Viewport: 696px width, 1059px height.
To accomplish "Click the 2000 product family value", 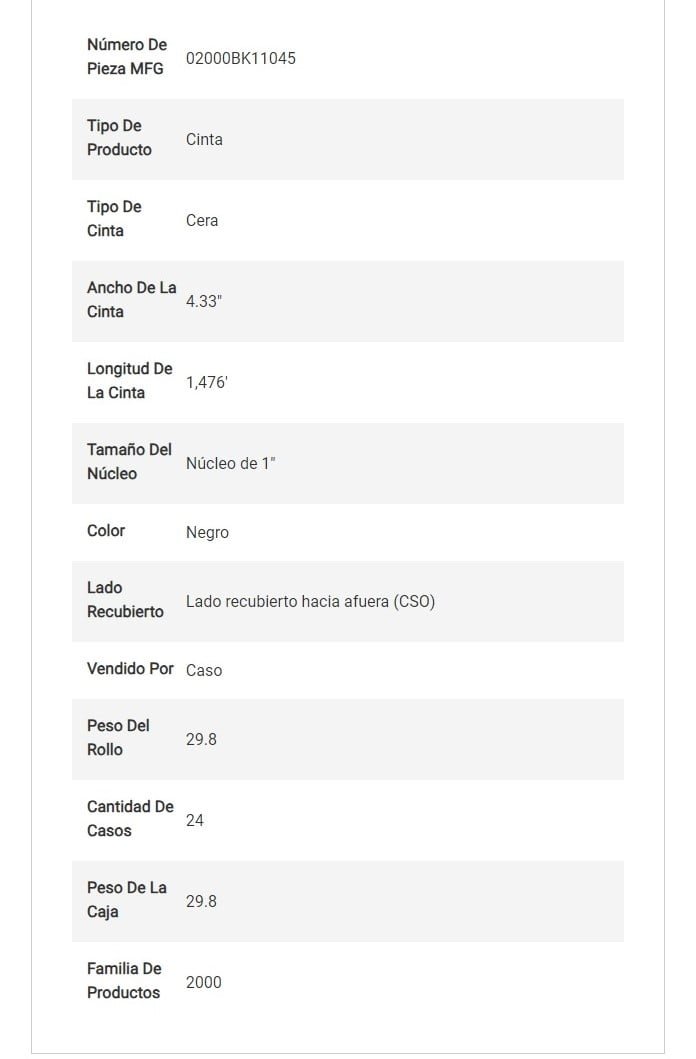I will coord(204,982).
